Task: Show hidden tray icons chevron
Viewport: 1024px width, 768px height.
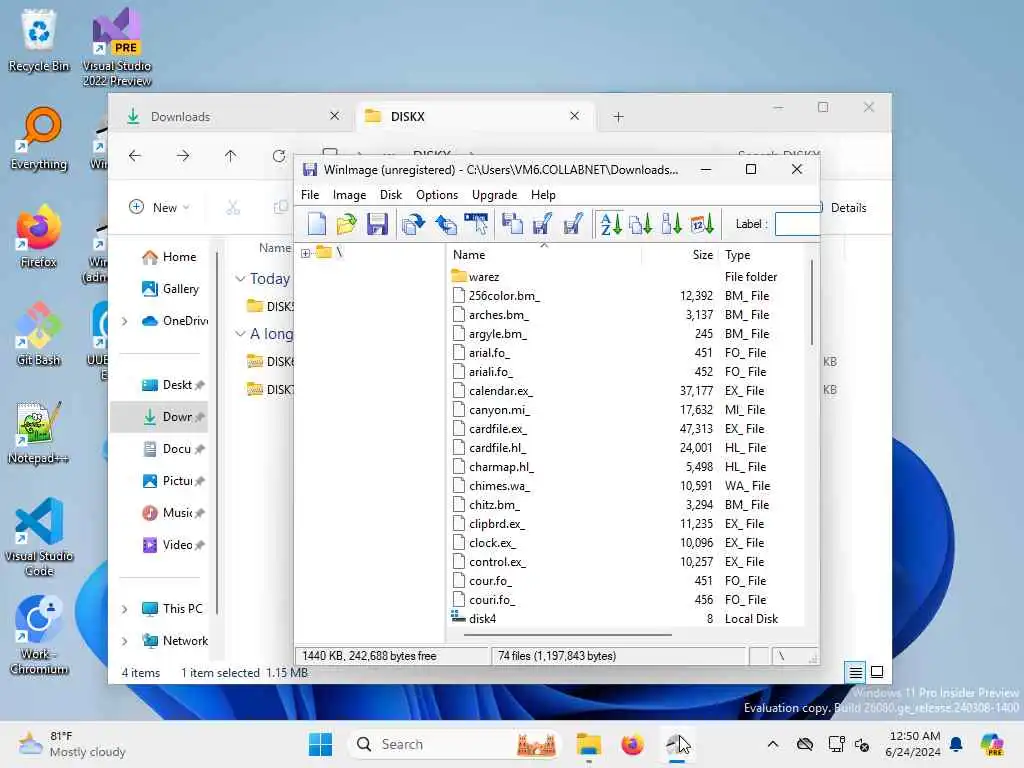Action: click(x=773, y=744)
